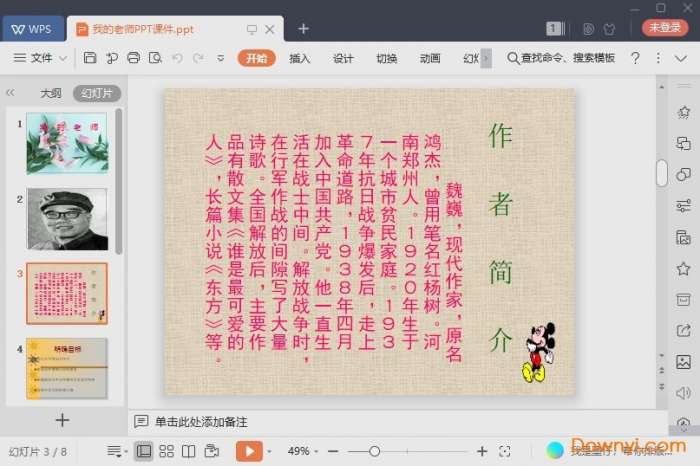Open the archive box icon in right sidebar
Viewport: 700px width, 466px height.
coord(683,300)
